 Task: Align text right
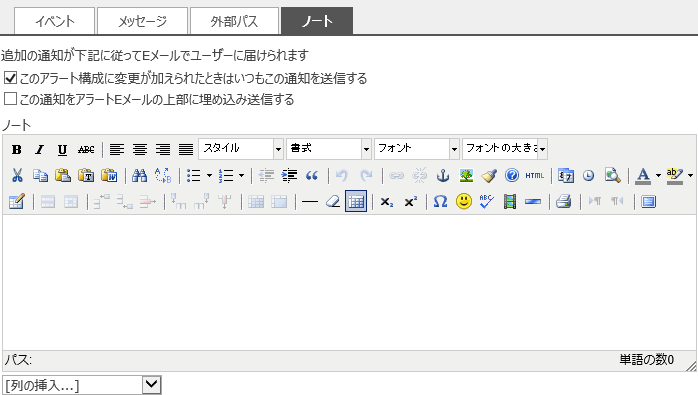[163, 150]
